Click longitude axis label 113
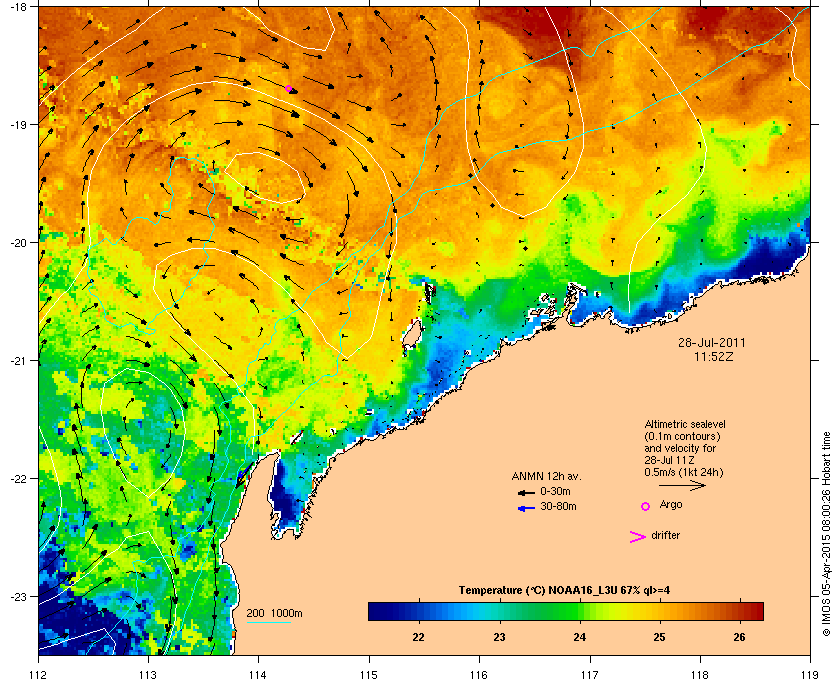 pos(148,675)
